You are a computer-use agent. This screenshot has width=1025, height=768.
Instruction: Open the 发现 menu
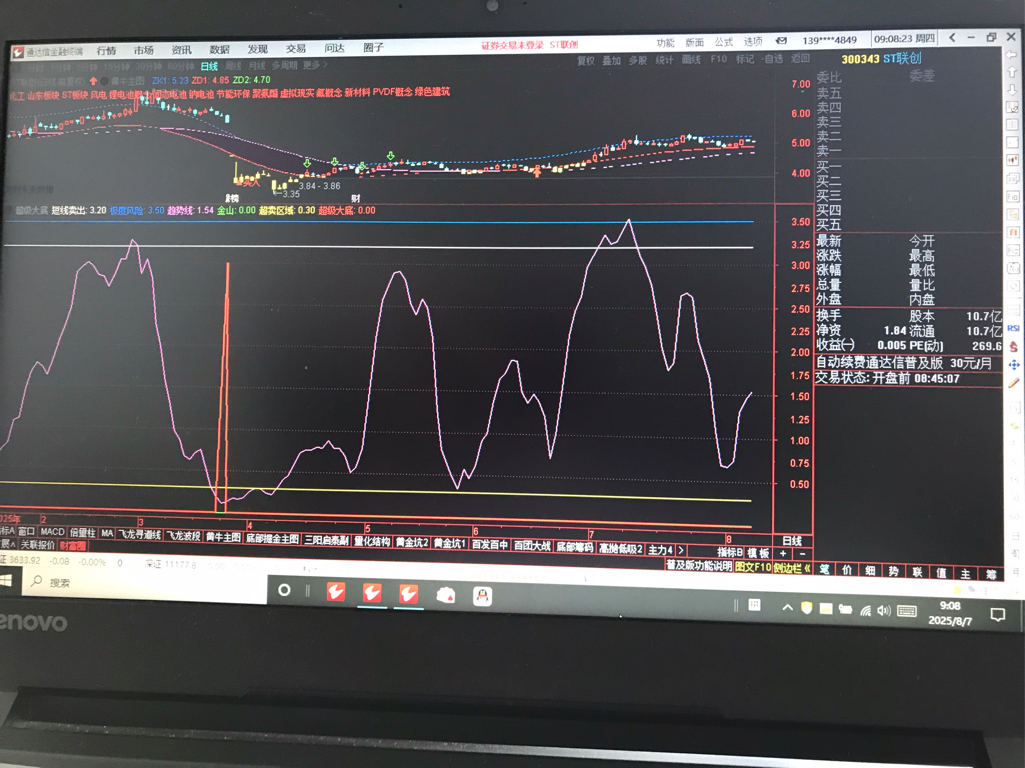click(x=258, y=49)
